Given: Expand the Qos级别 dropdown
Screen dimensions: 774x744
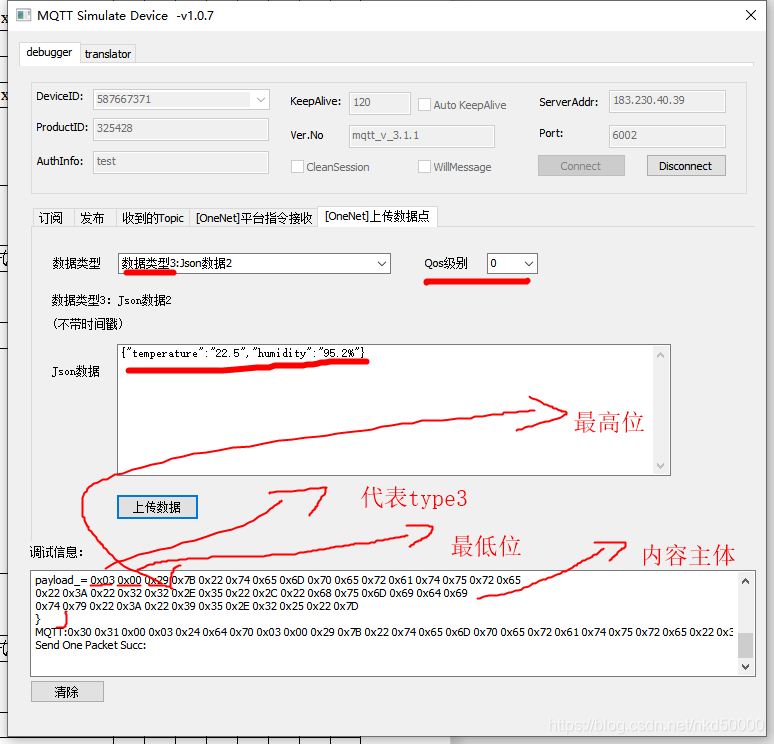Looking at the screenshot, I should [x=512, y=264].
